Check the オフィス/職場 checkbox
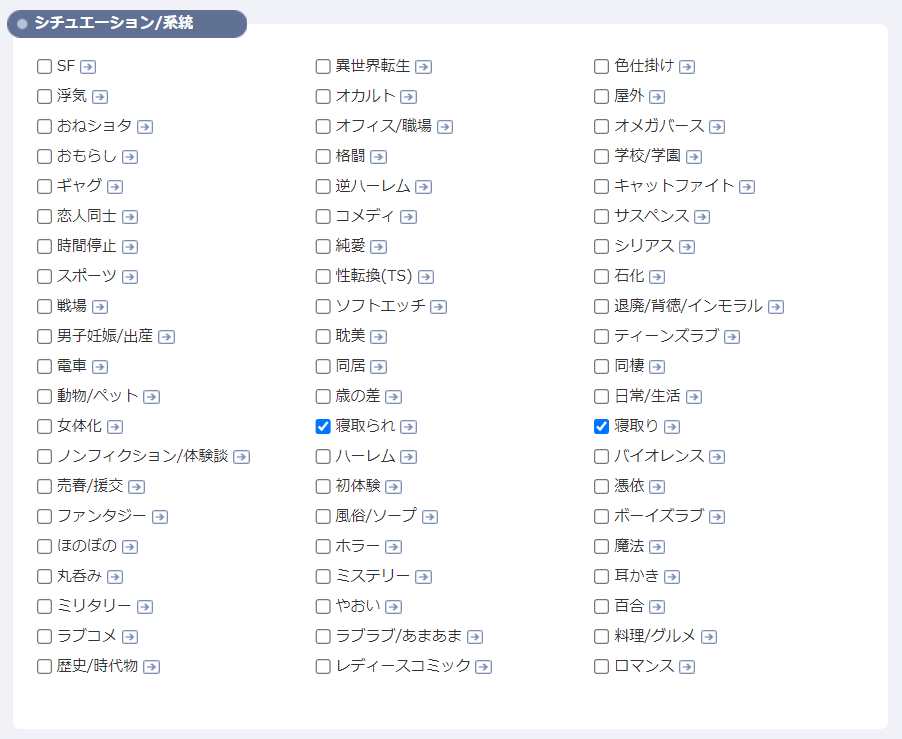This screenshot has width=902, height=739. click(323, 126)
